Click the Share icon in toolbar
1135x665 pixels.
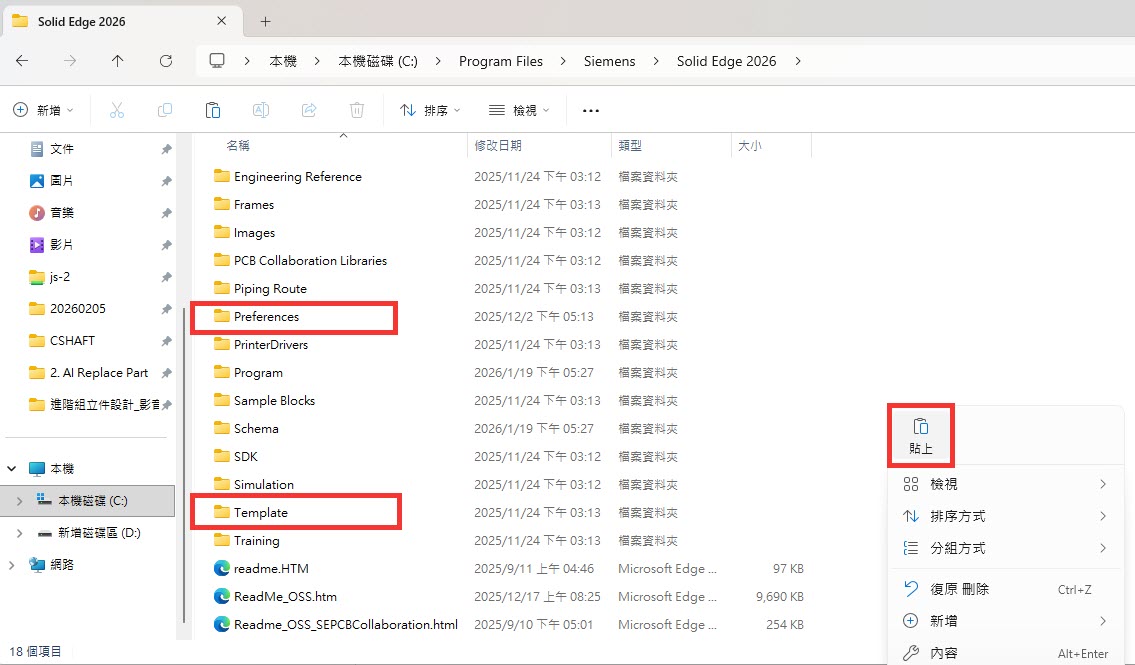click(309, 110)
